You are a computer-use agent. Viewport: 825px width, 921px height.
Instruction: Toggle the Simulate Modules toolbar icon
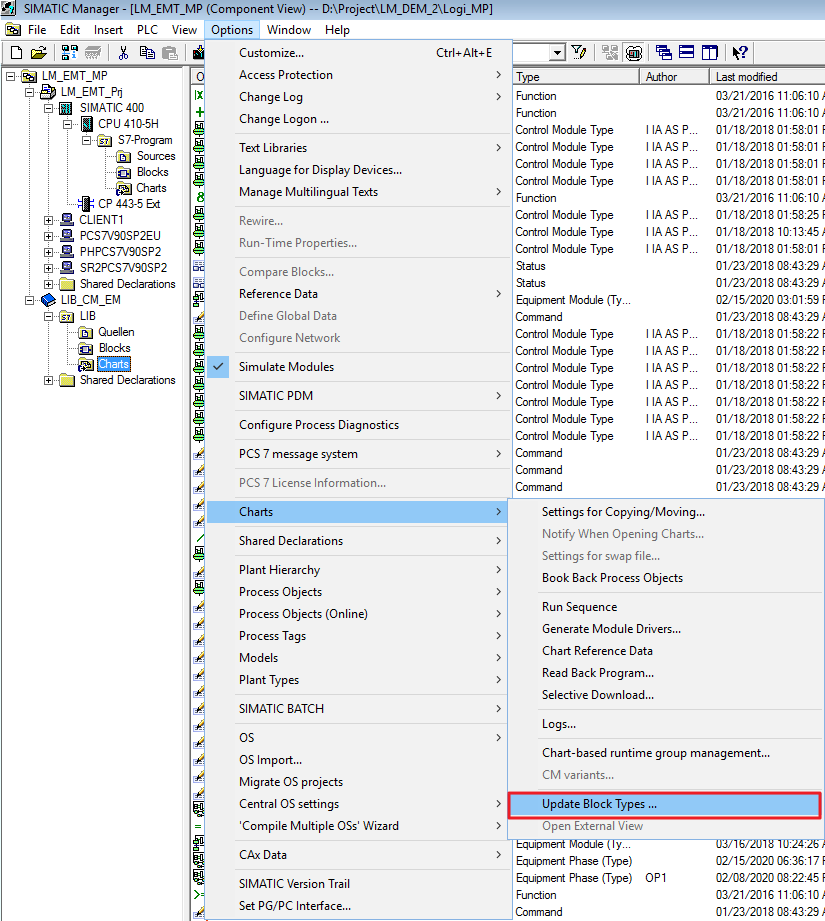coord(634,53)
